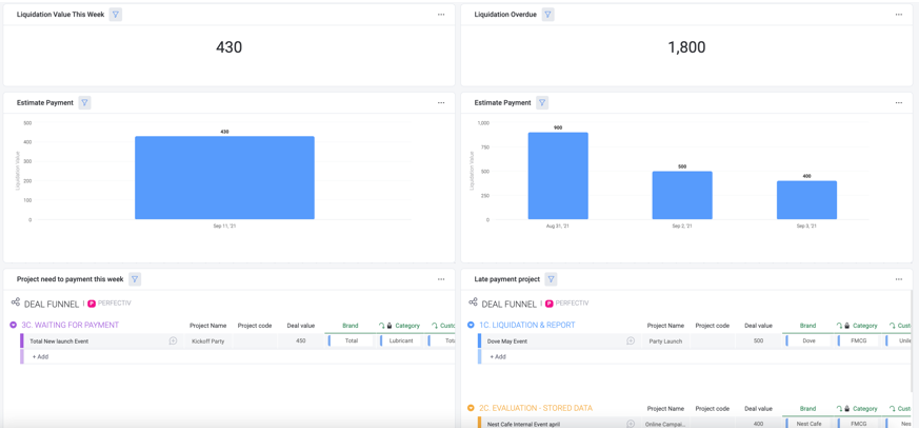Click Brand column header in Late payment table
Viewport: 920px width, 428px height.
click(807, 325)
